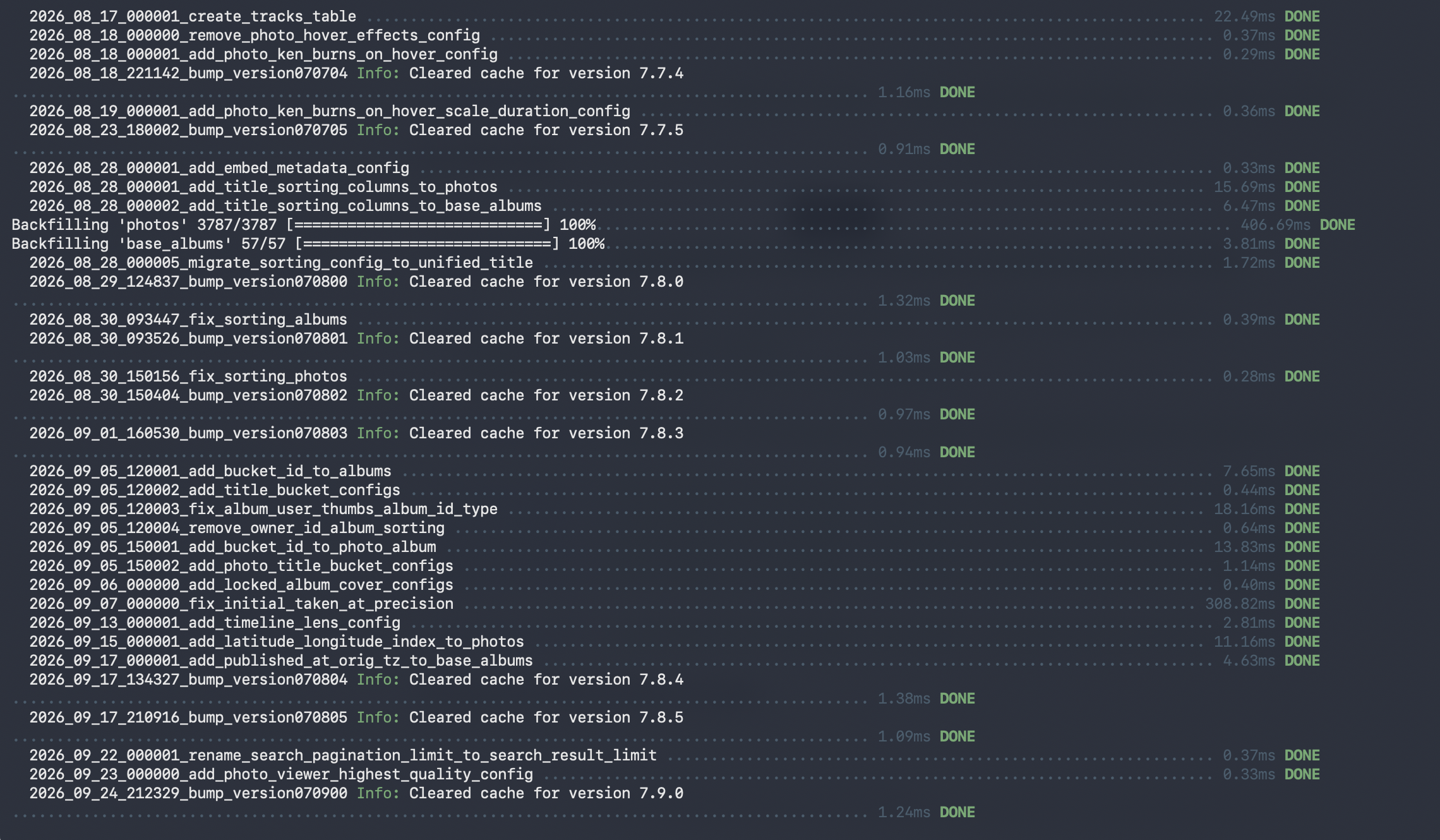The height and width of the screenshot is (840, 1440).
Task: Click add_photo_title_bucket_configs migration name
Action: (x=241, y=566)
